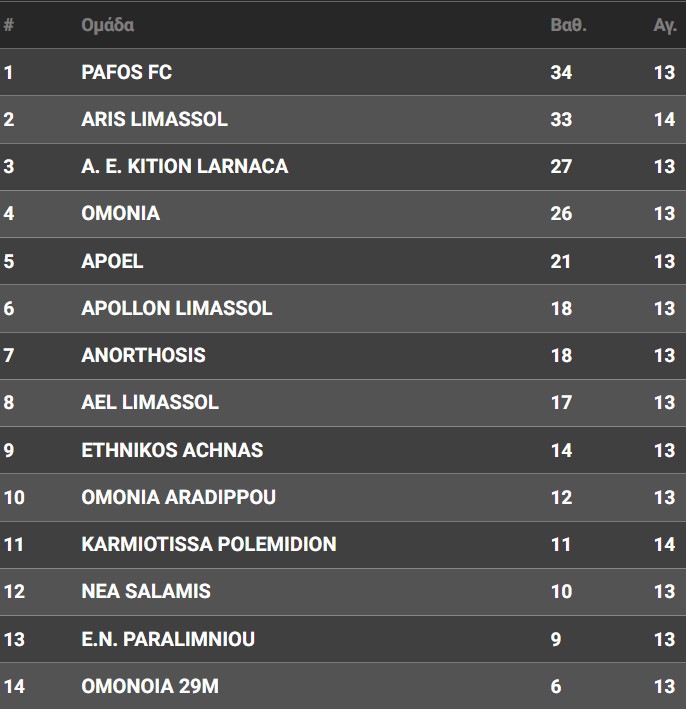This screenshot has height=709, width=686.
Task: Open APOLLON LIMASSOL team link
Action: click(x=176, y=308)
